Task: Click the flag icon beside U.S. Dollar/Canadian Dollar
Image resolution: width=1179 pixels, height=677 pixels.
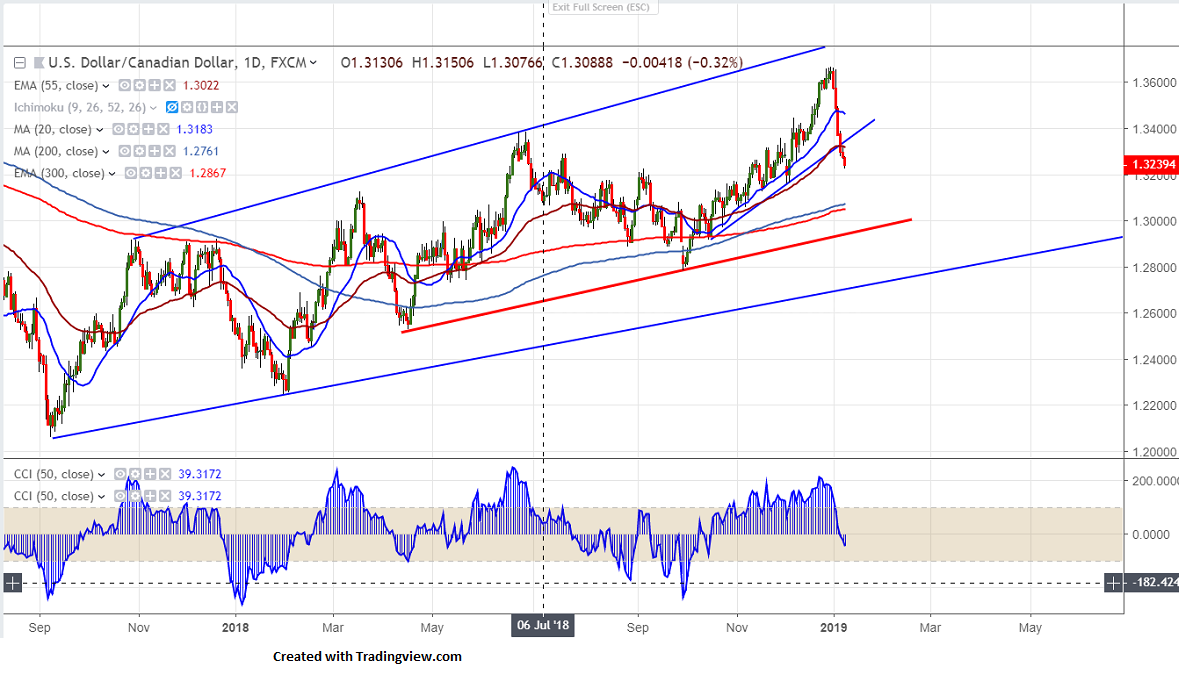Action: coord(38,62)
